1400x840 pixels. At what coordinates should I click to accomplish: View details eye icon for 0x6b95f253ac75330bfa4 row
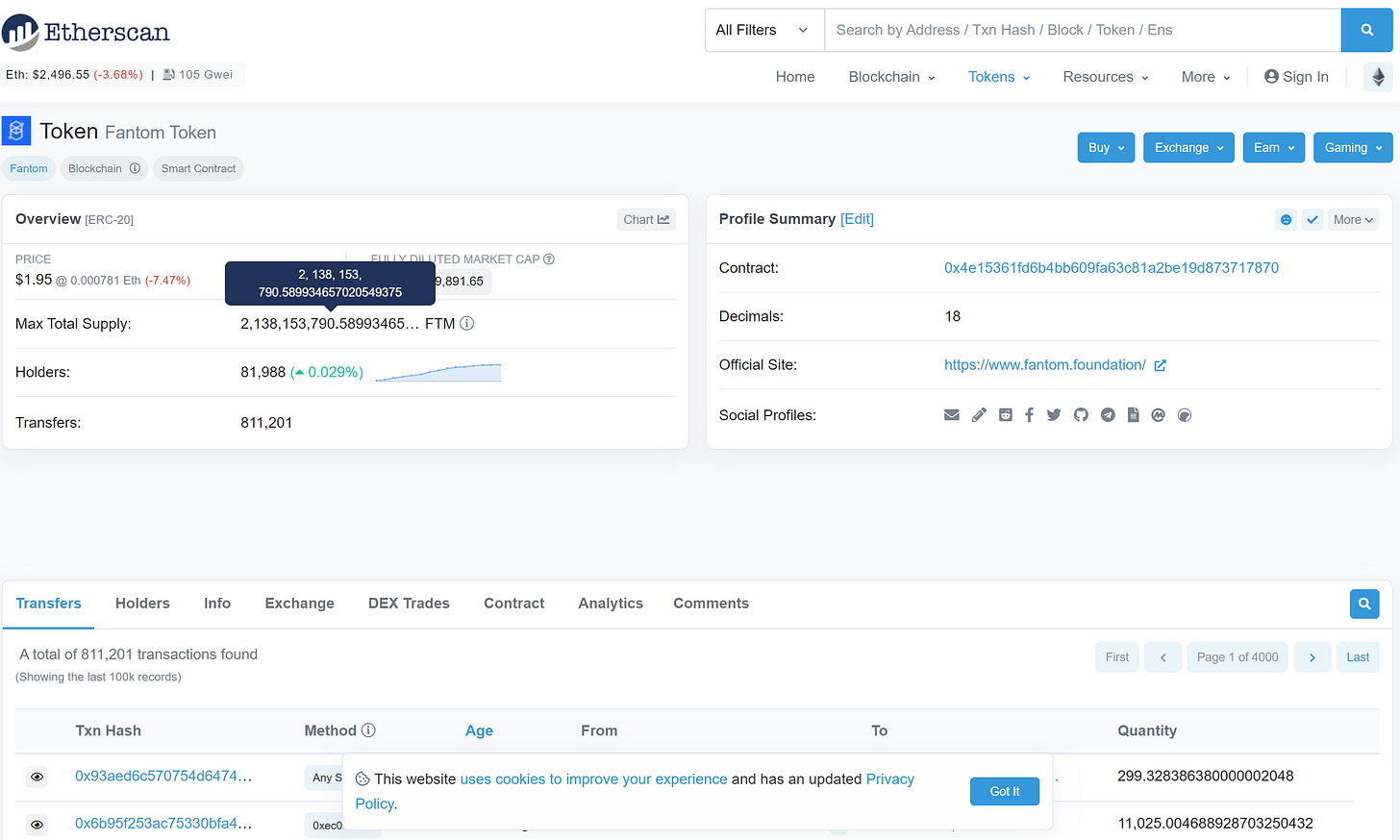(37, 825)
